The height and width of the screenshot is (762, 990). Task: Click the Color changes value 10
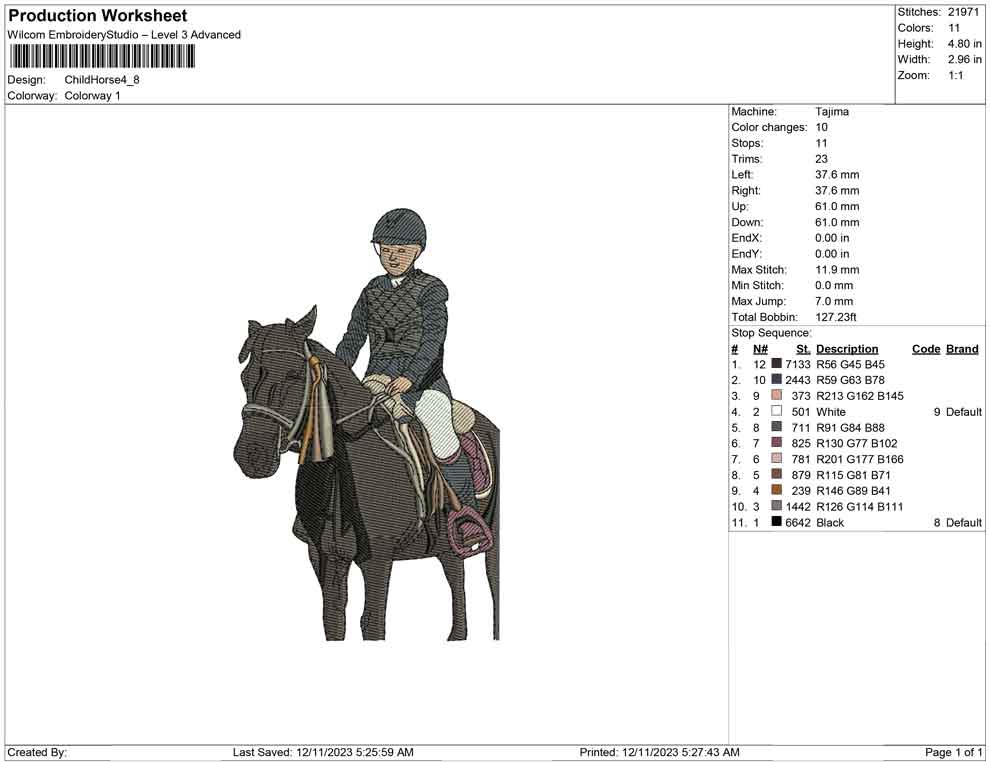click(821, 128)
